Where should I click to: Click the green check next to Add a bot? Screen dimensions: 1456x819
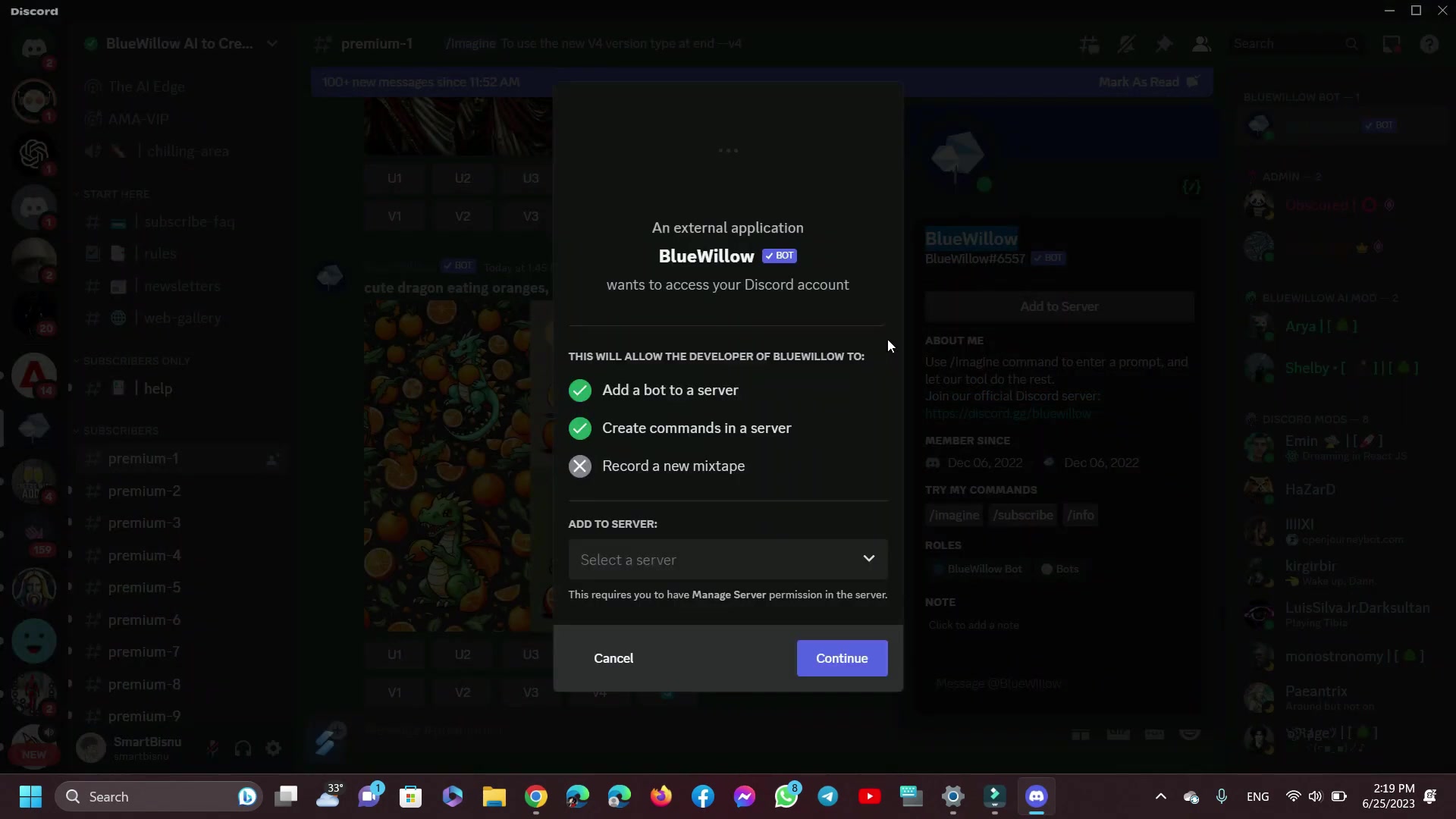(x=580, y=391)
